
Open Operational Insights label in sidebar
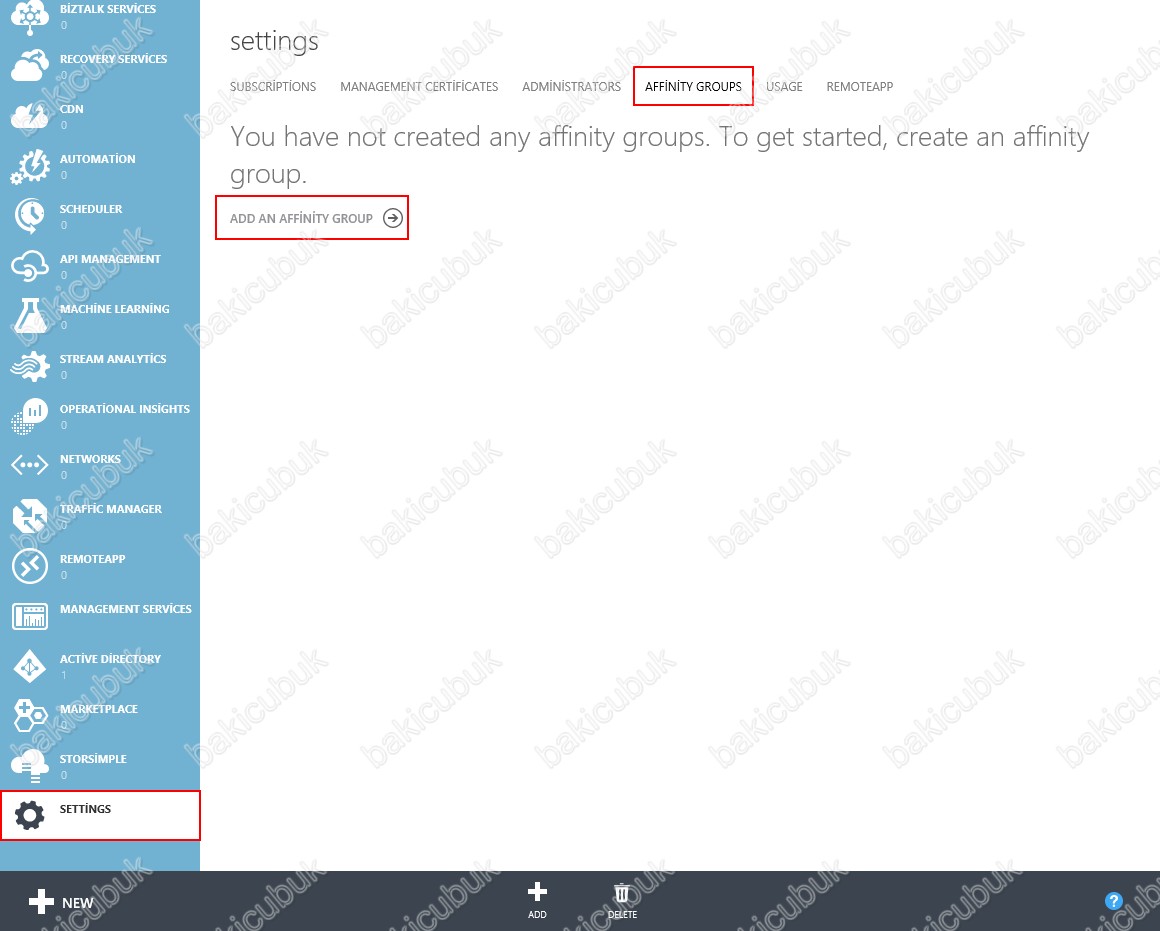pyautogui.click(x=125, y=409)
